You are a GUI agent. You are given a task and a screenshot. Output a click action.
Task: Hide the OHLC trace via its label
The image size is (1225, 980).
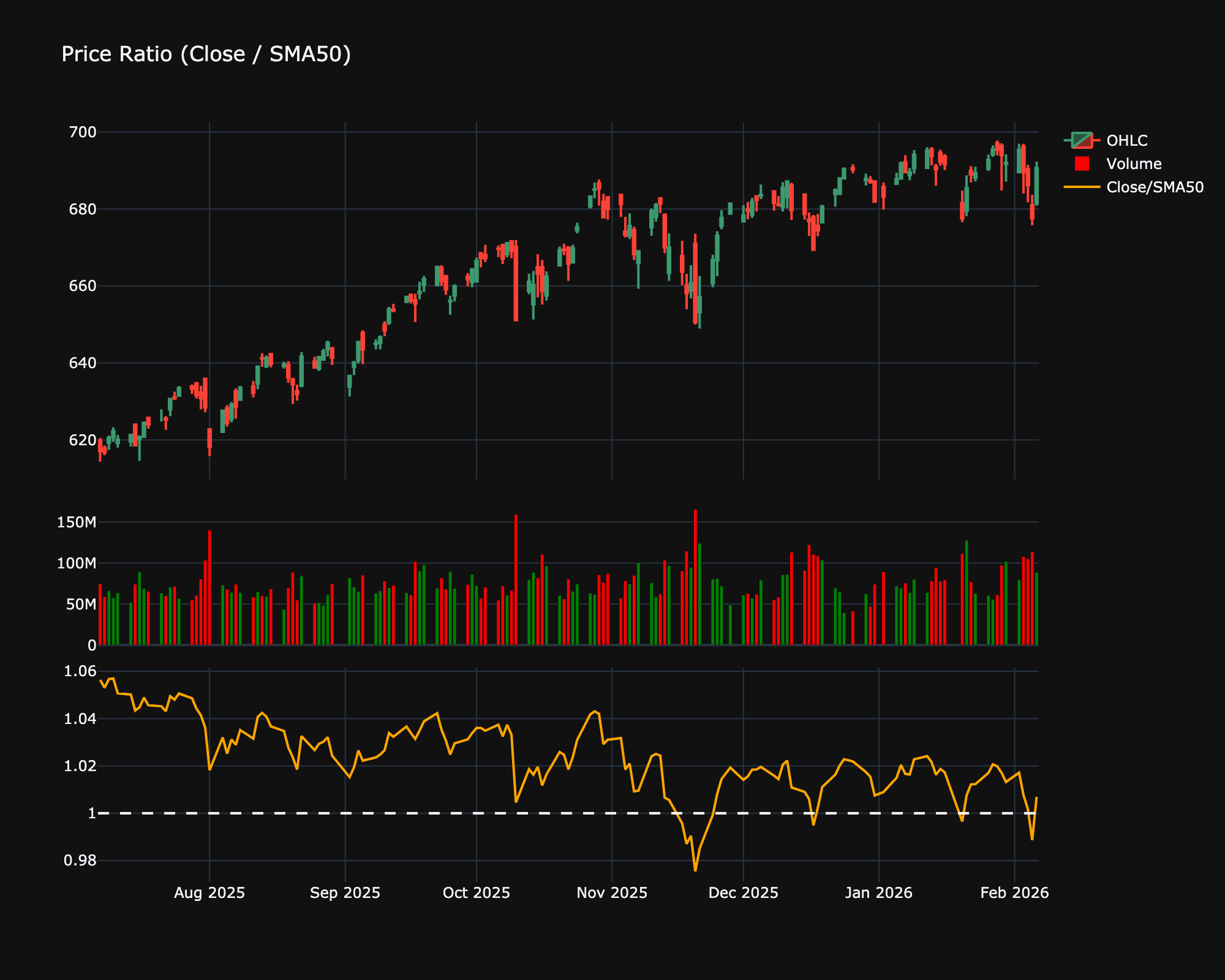(1126, 140)
